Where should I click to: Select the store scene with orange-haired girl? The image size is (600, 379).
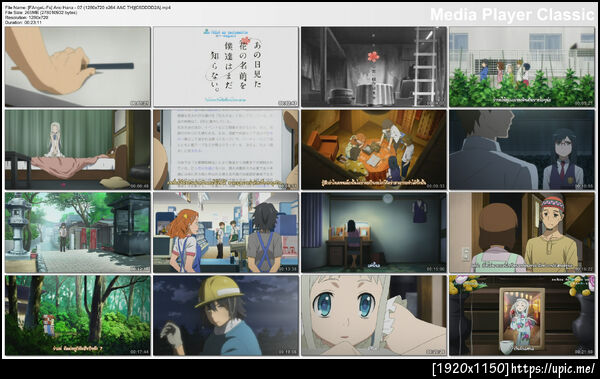(x=226, y=233)
